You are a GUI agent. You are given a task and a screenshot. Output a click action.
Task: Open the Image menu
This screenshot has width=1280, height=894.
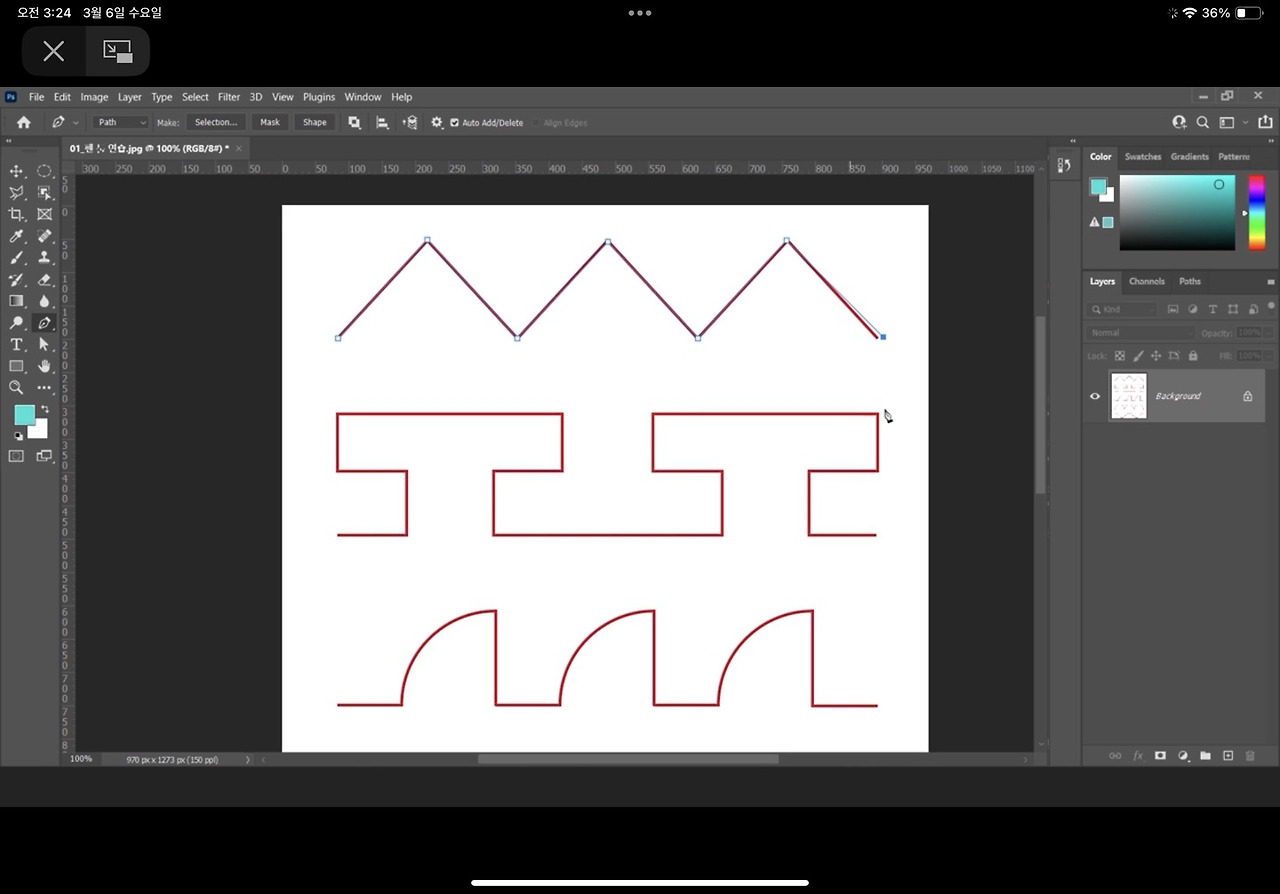94,97
